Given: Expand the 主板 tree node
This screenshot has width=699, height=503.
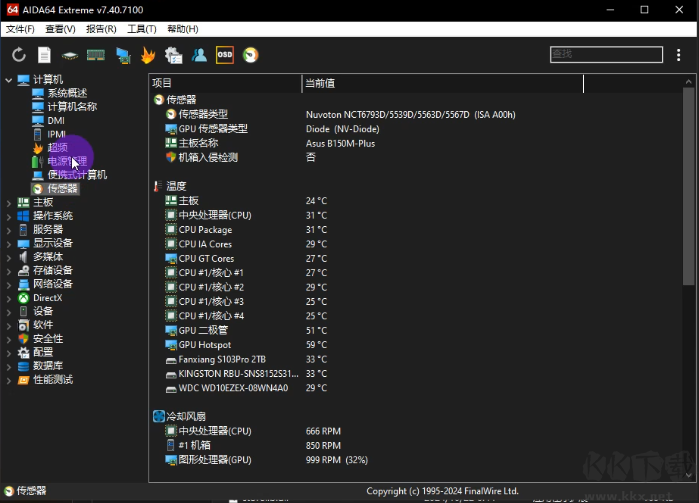Looking at the screenshot, I should click(8, 203).
